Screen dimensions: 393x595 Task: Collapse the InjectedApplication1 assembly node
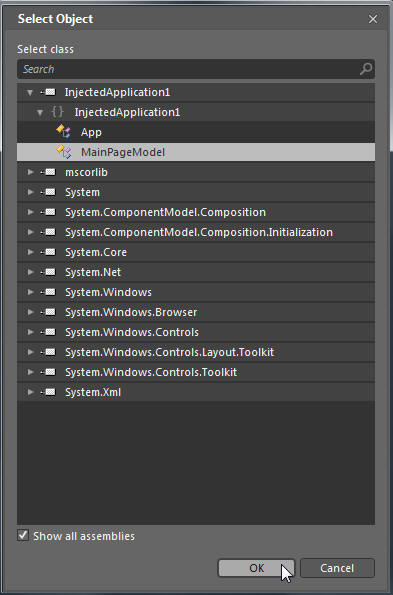pos(30,92)
